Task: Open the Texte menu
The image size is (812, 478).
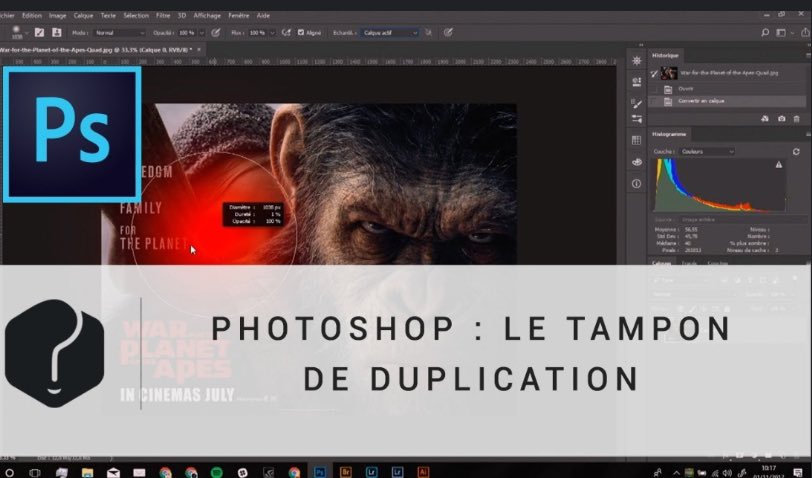Action: pyautogui.click(x=108, y=16)
